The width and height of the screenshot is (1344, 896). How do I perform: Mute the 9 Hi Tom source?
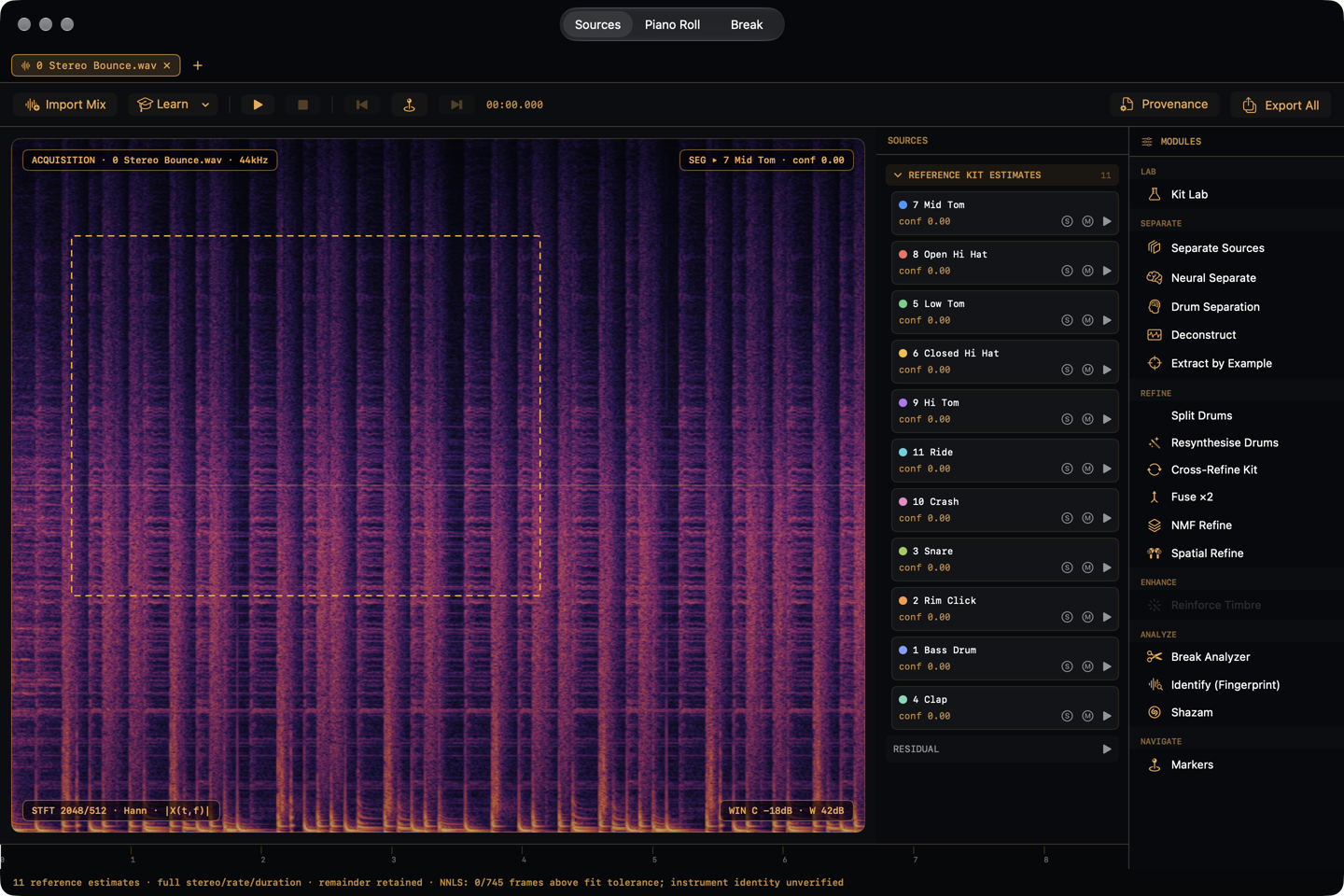(1087, 420)
